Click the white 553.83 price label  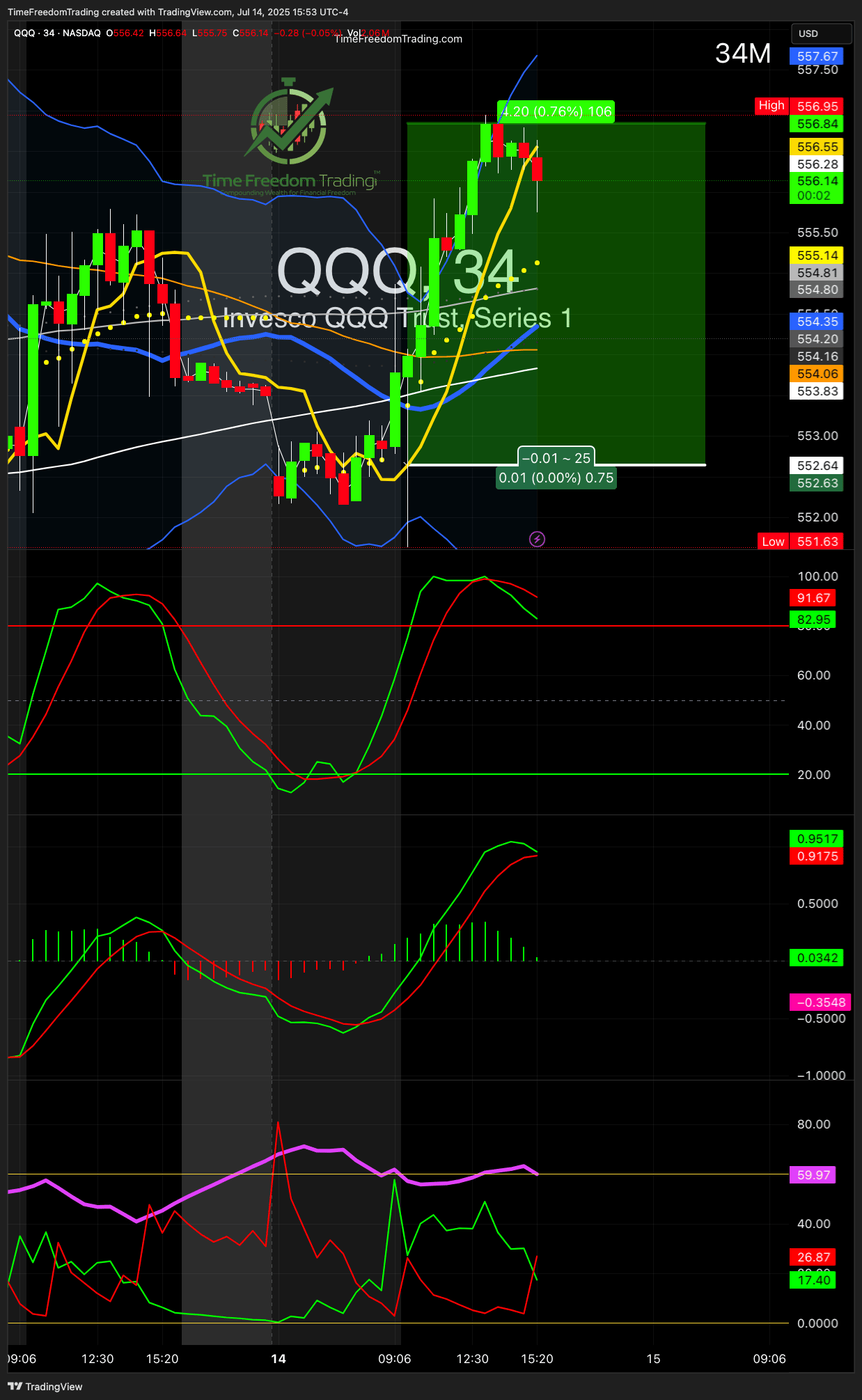817,391
